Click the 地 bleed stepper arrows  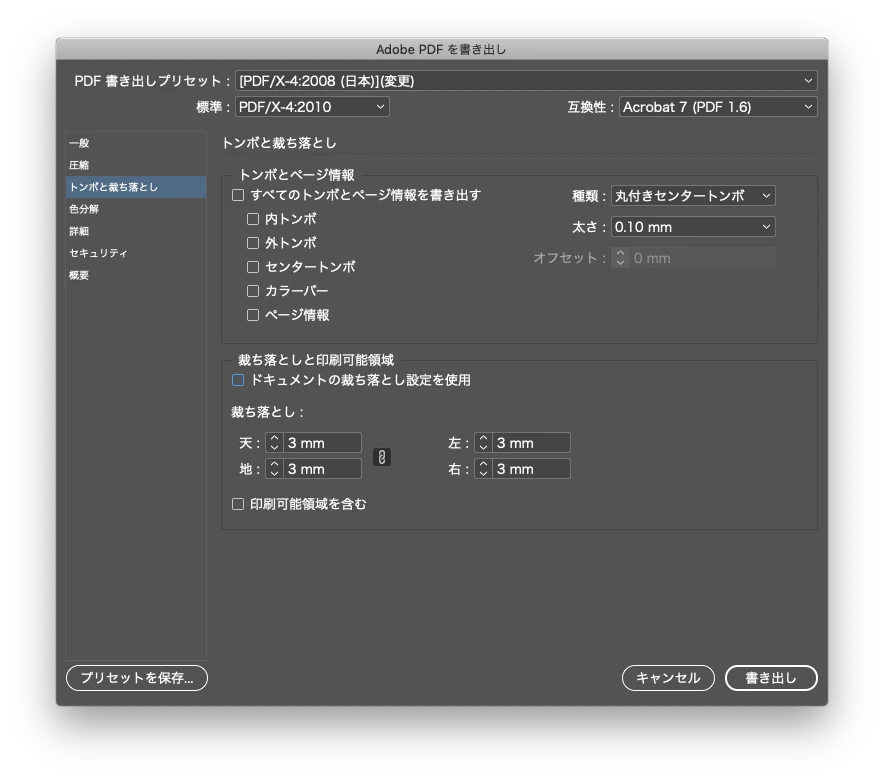(x=275, y=469)
